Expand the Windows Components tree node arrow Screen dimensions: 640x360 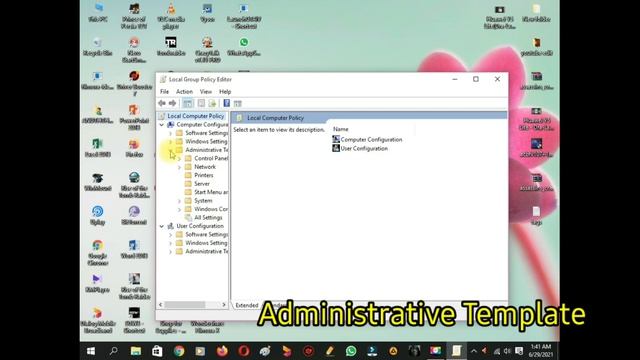pyautogui.click(x=179, y=209)
